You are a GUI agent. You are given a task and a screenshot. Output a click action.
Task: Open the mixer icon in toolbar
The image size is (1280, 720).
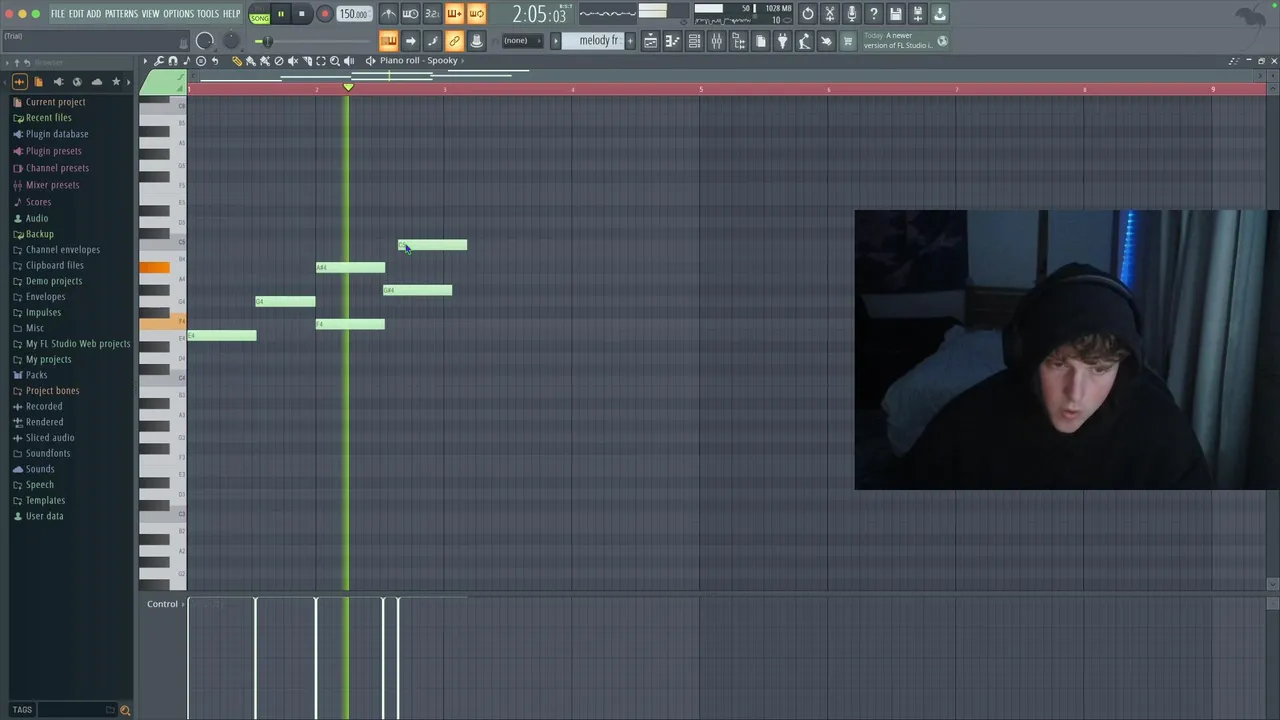pos(716,41)
